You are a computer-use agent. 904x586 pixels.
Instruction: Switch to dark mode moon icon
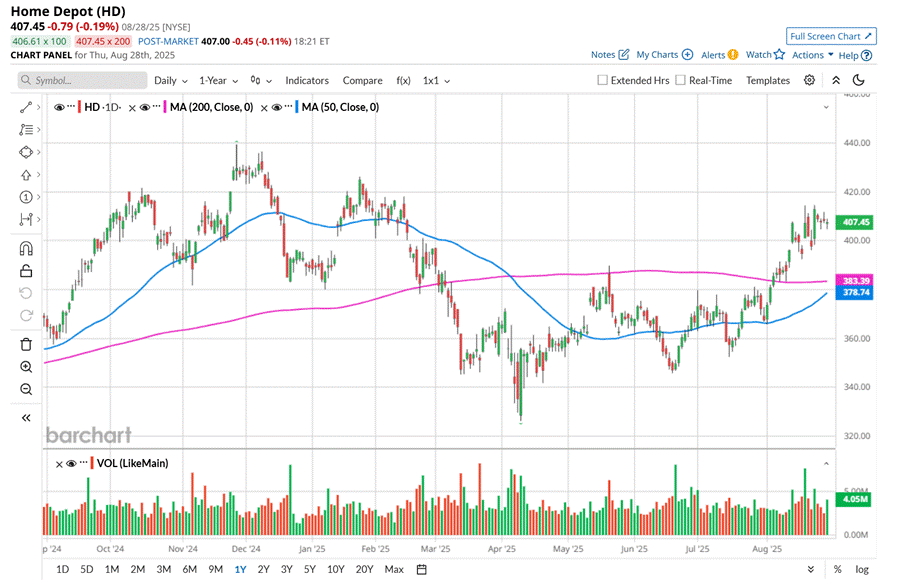[858, 80]
